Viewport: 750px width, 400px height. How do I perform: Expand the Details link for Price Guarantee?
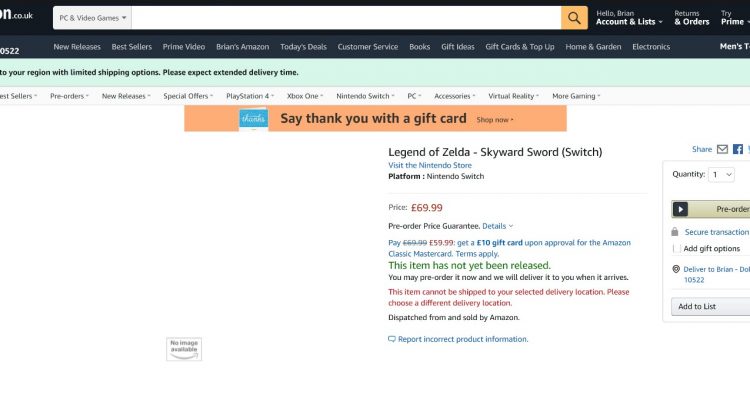497,226
